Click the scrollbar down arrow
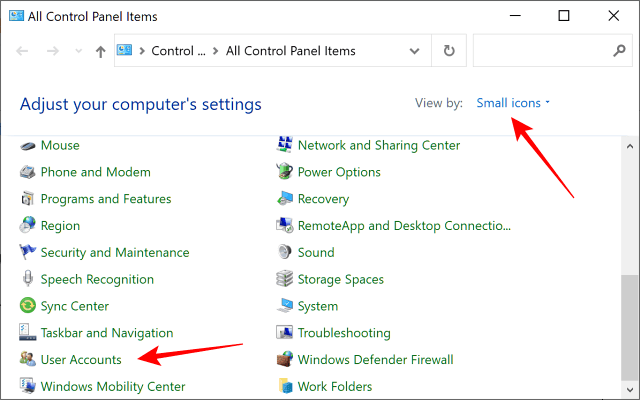Image resolution: width=640 pixels, height=400 pixels. coord(630,389)
